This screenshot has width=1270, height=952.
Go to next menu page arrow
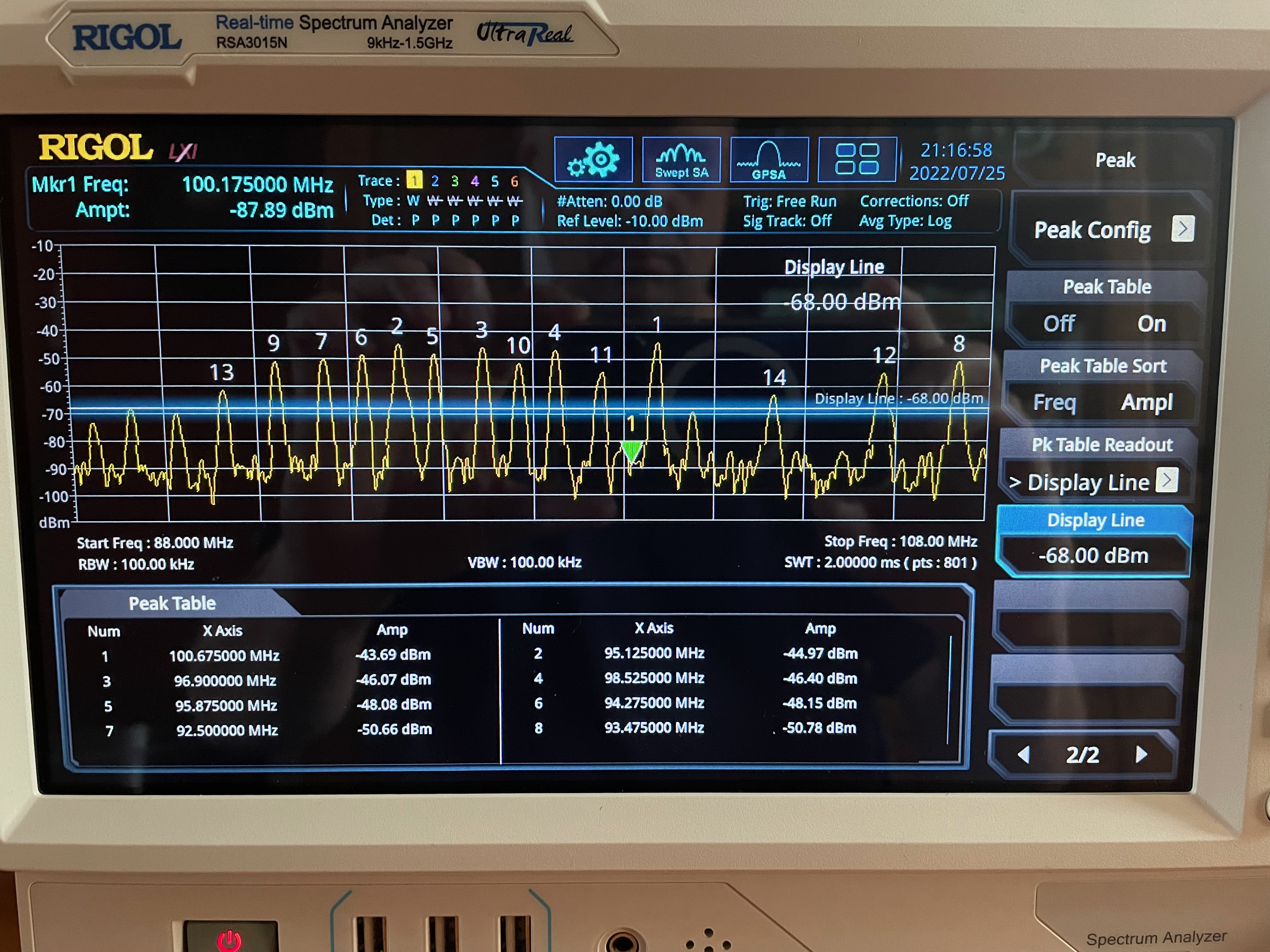click(1141, 754)
